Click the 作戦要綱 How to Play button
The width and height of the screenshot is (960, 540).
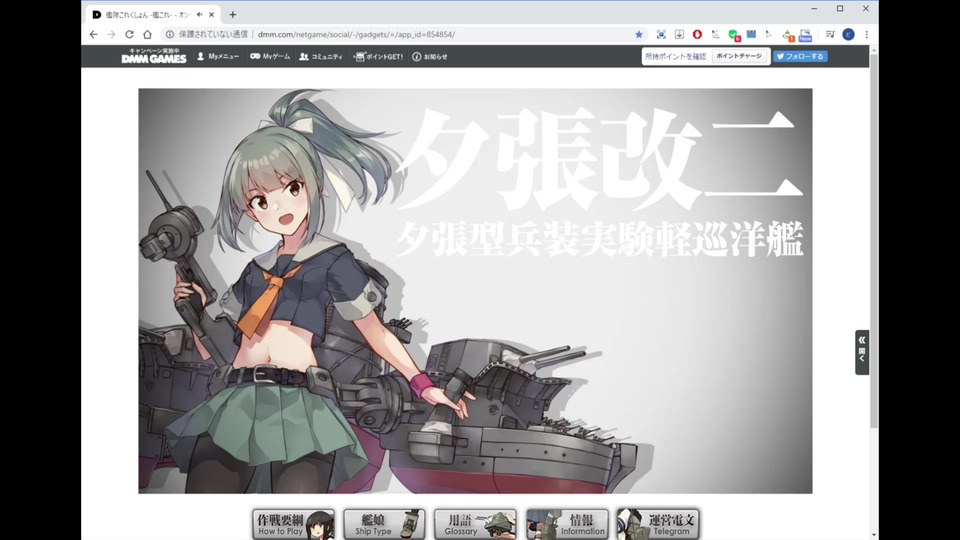tap(294, 524)
